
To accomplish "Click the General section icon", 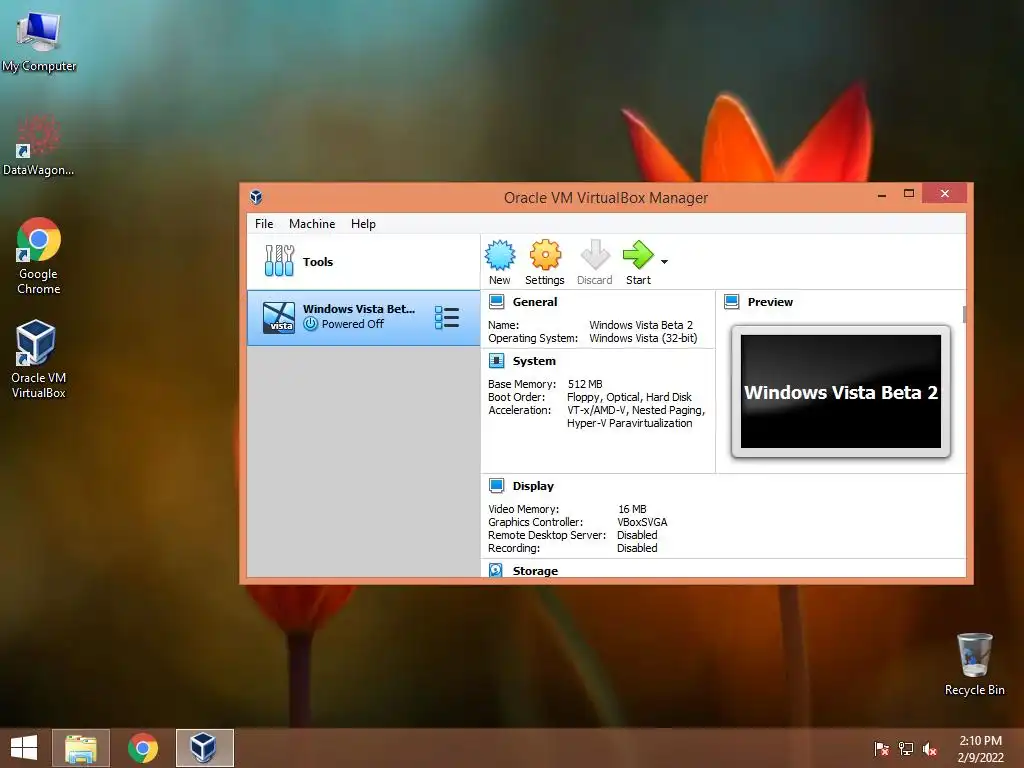I will [496, 302].
